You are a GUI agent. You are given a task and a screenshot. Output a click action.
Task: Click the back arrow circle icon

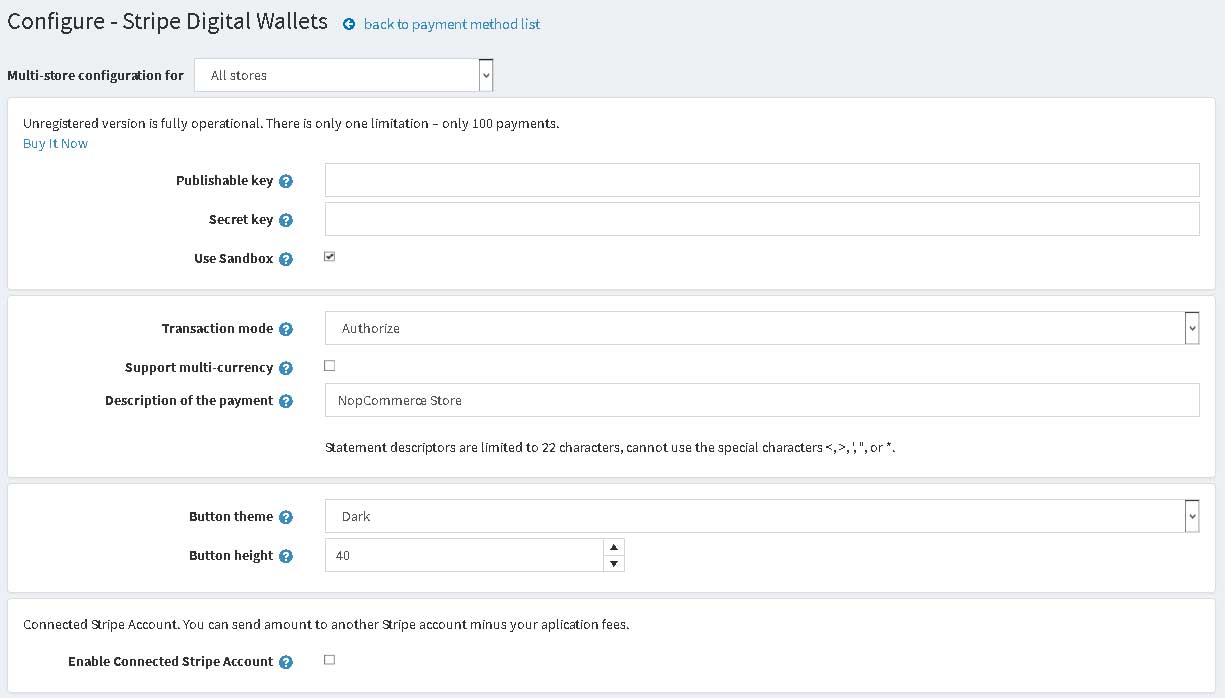tap(349, 24)
